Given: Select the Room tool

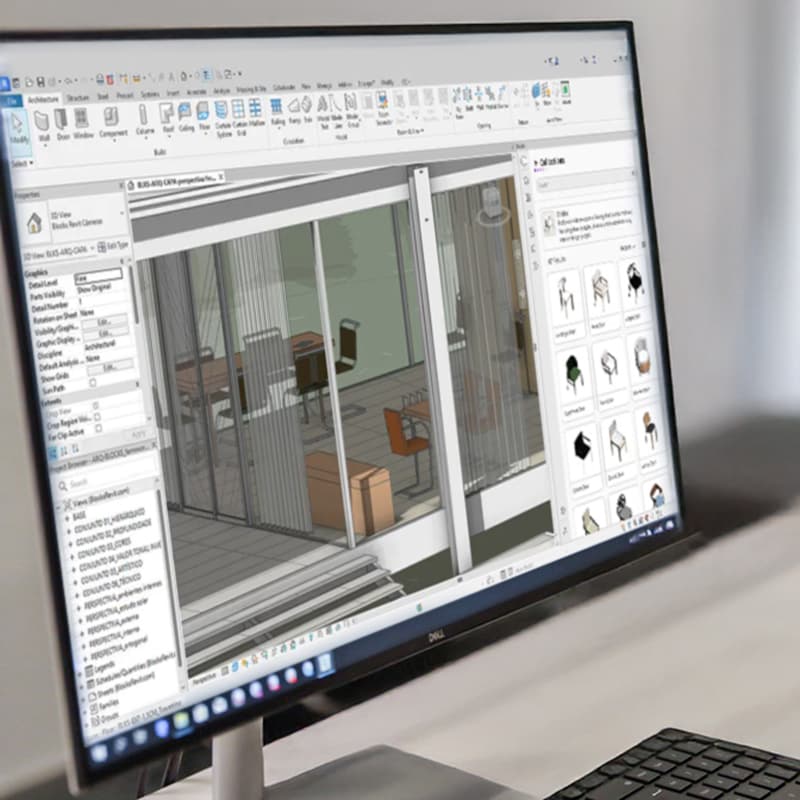Looking at the screenshot, I should 368,105.
